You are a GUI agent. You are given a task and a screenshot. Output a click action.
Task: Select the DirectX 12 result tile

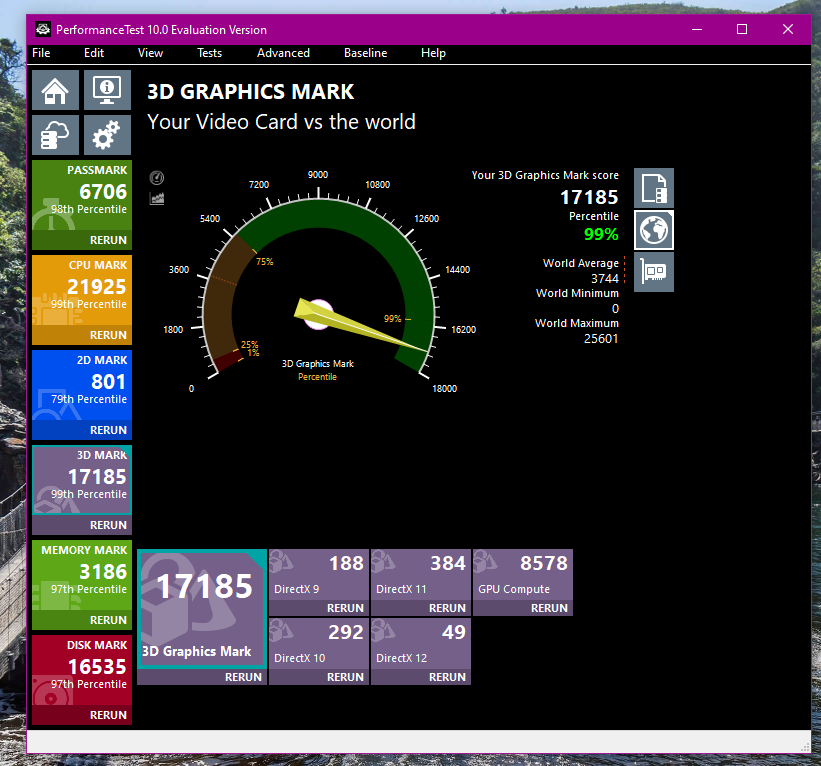421,644
